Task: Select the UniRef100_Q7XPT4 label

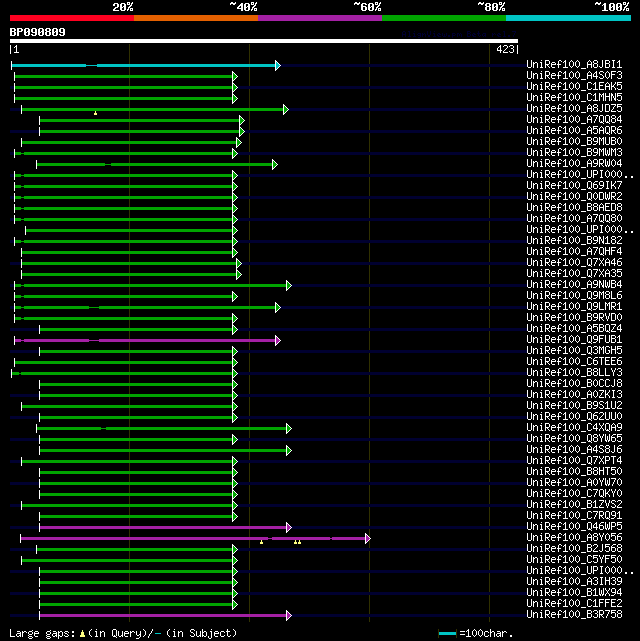Action: [574, 461]
